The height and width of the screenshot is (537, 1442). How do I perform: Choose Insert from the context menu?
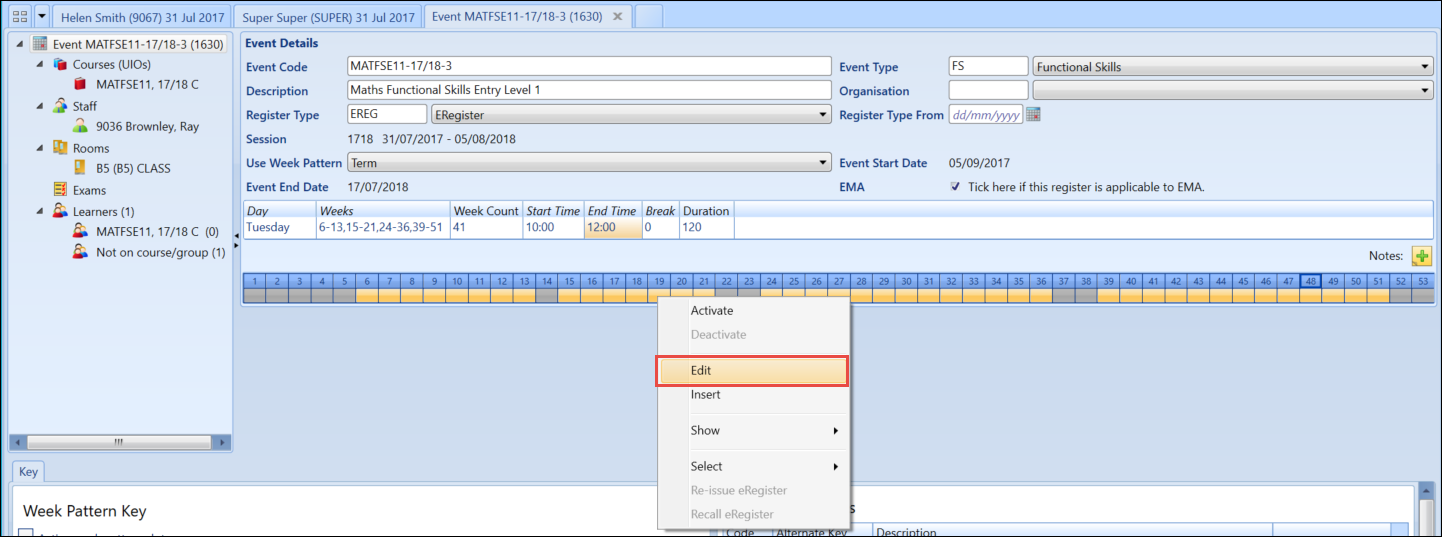click(x=705, y=395)
